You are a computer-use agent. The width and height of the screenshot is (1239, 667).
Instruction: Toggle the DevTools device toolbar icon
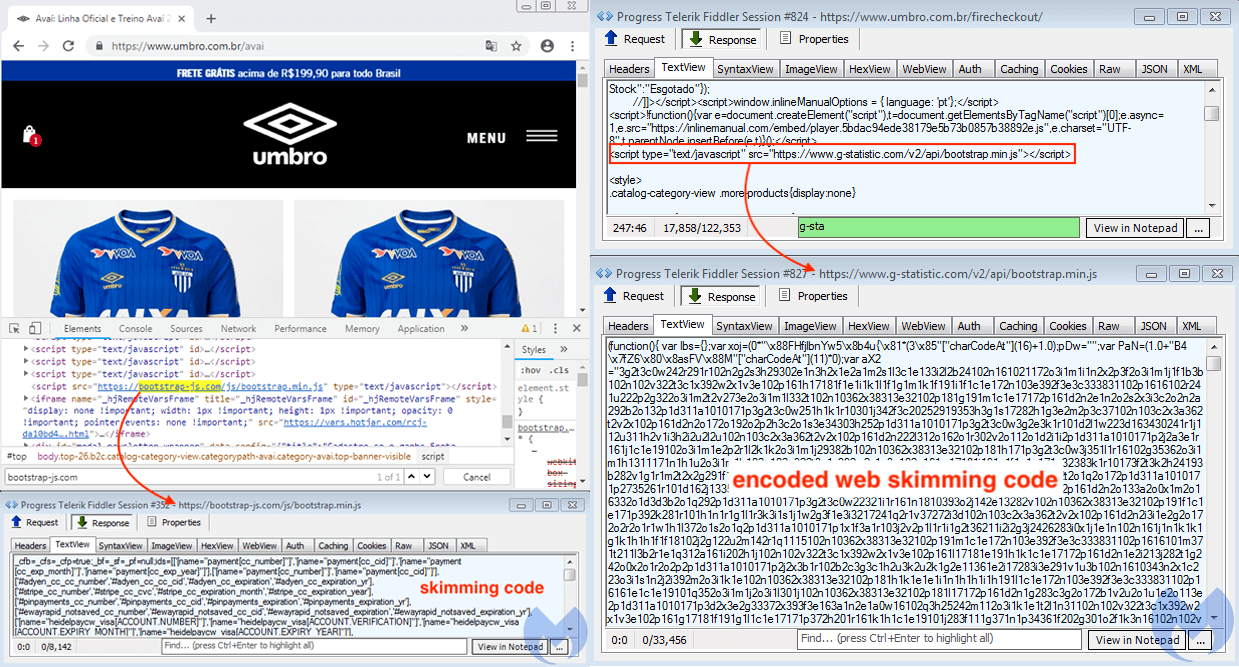pyautogui.click(x=35, y=328)
